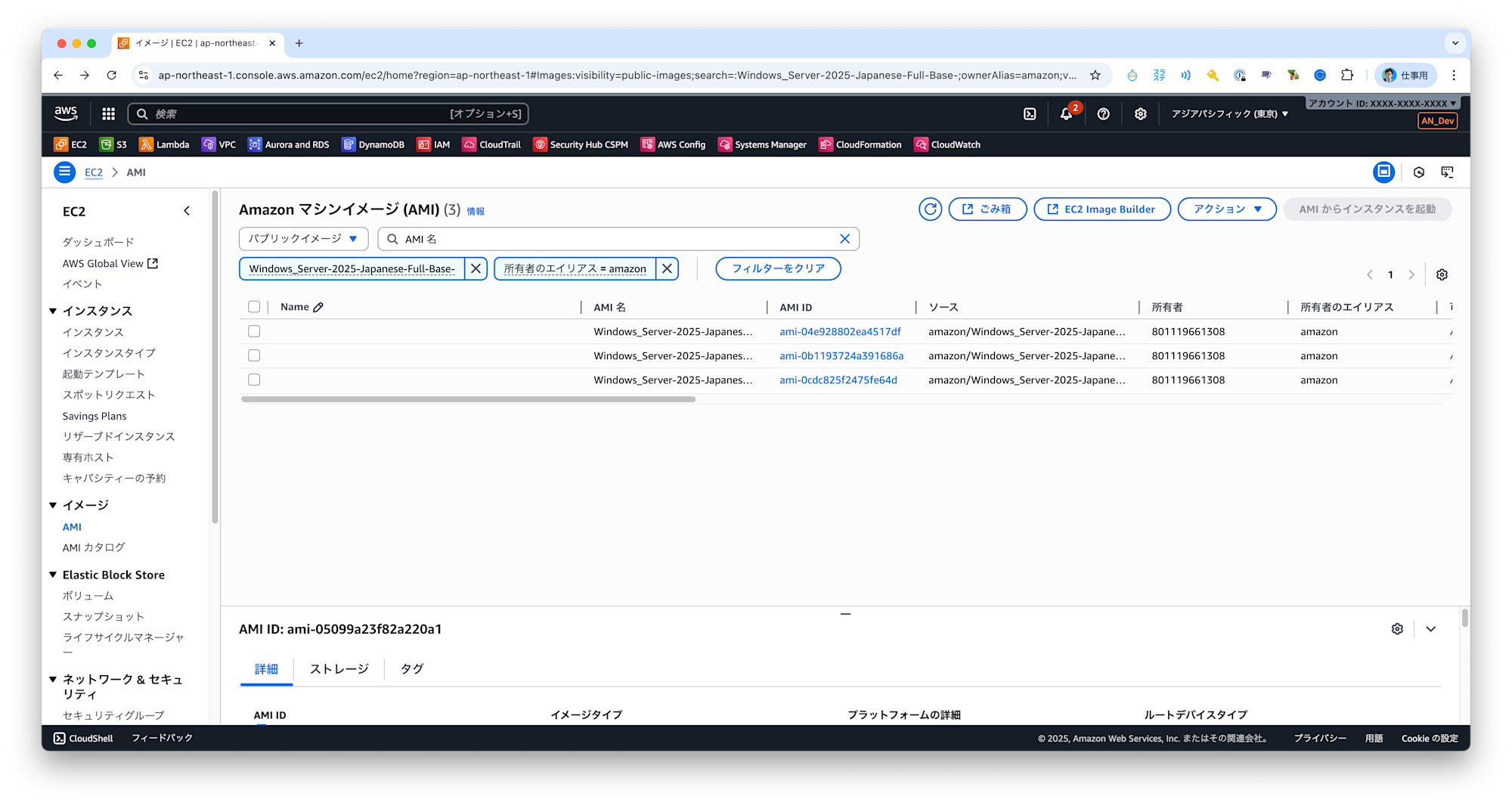Collapse the インスタンス navigation section
1512x806 pixels.
coord(53,311)
